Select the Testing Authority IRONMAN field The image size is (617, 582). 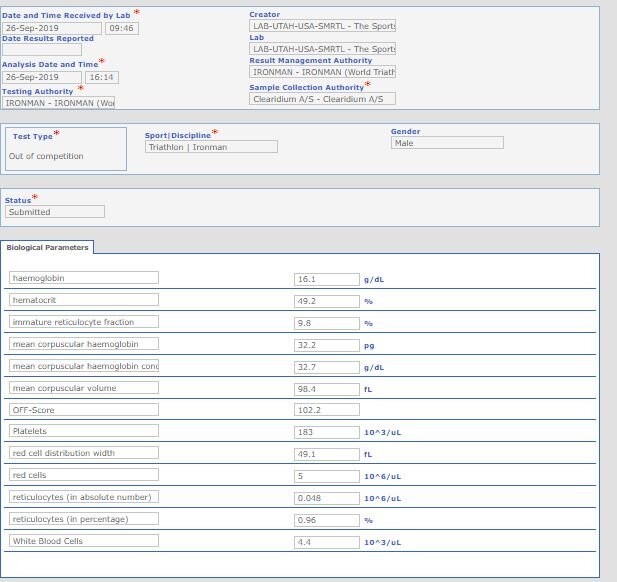(x=58, y=103)
